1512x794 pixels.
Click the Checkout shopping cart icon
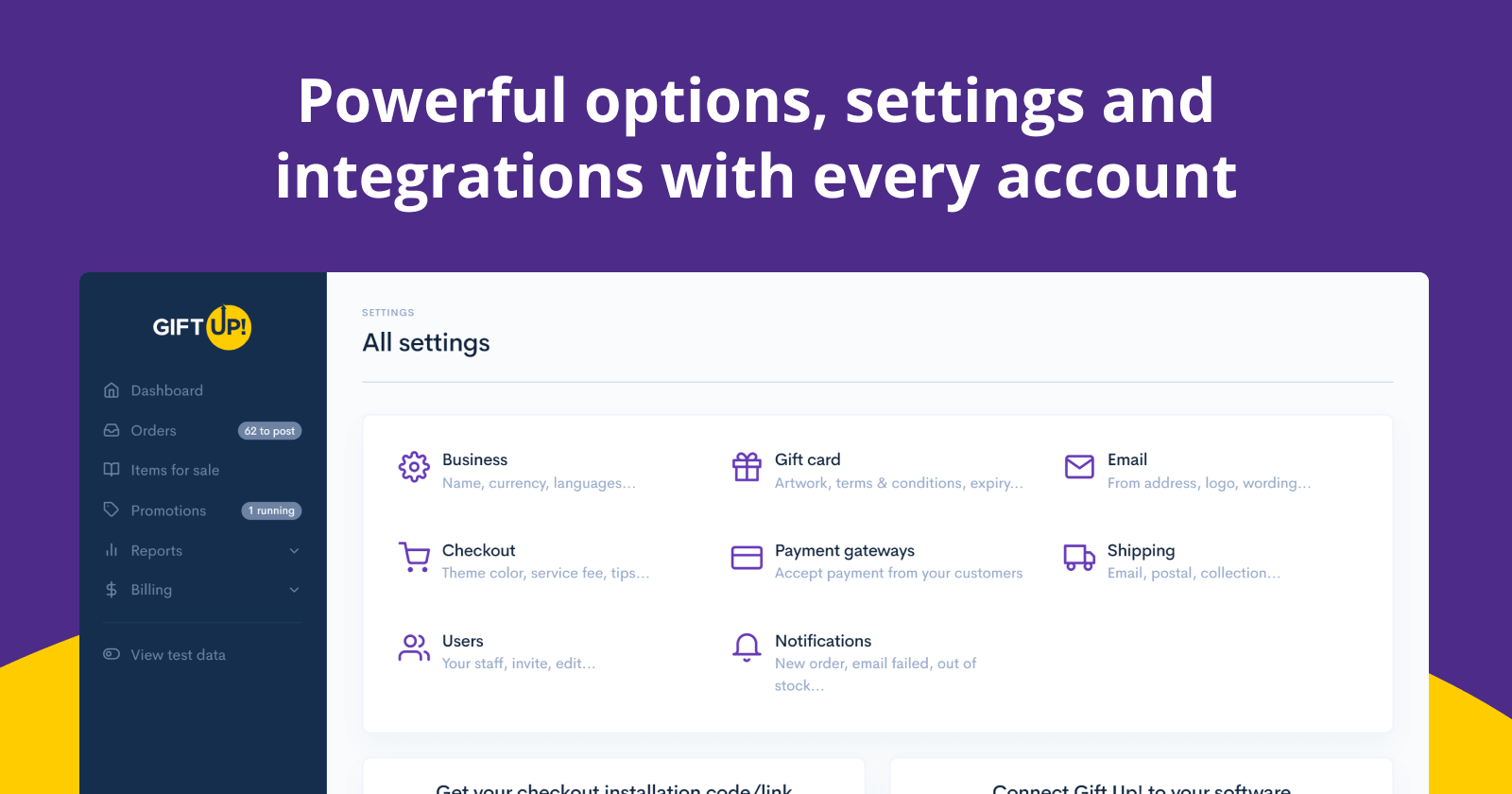pos(414,557)
